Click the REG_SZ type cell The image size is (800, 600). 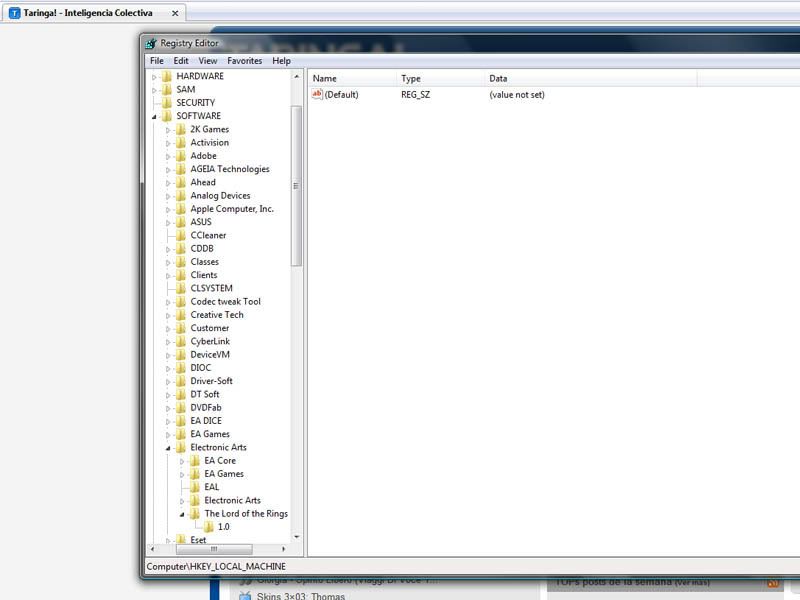point(415,95)
